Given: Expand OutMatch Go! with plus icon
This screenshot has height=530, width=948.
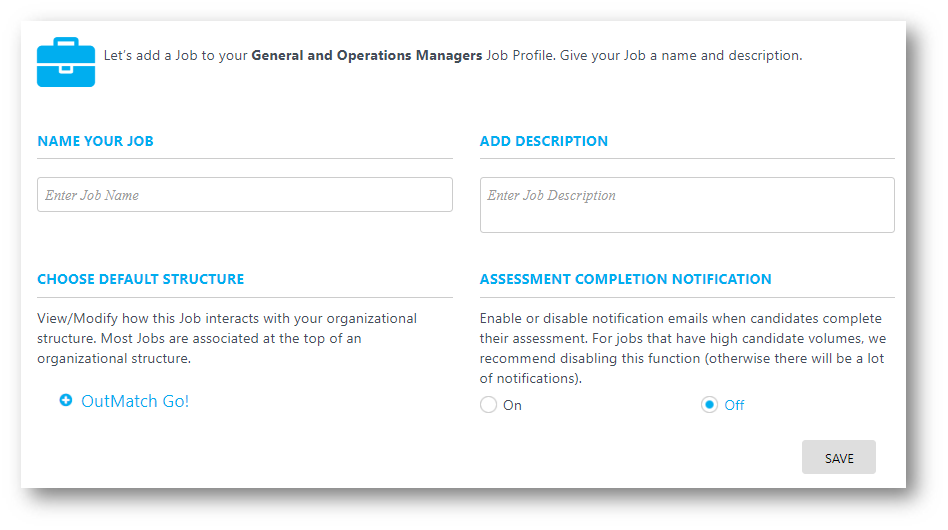Looking at the screenshot, I should 66,400.
